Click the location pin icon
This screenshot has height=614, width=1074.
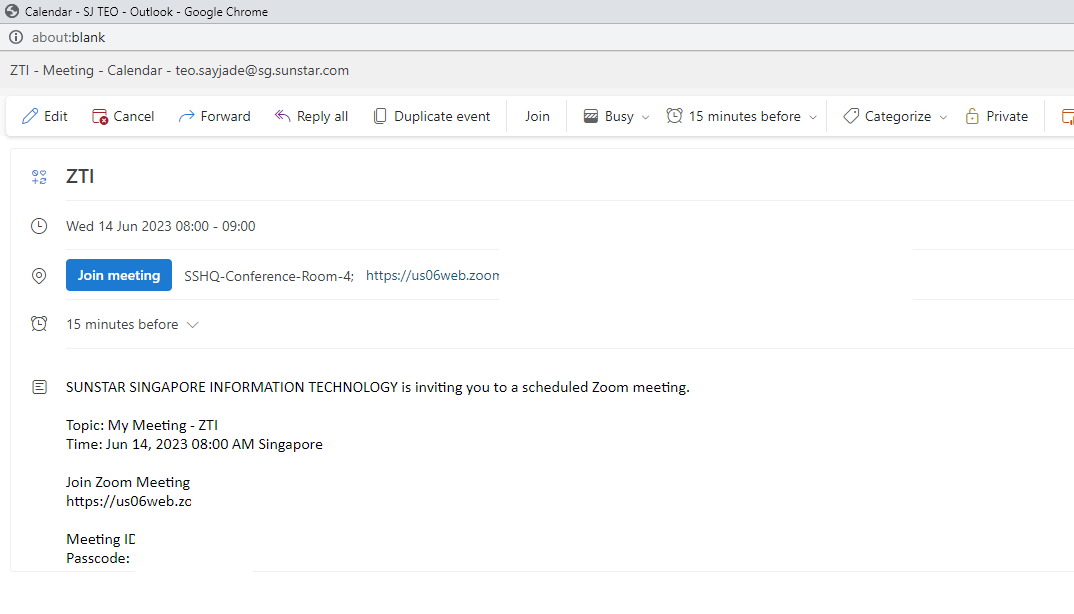click(39, 276)
